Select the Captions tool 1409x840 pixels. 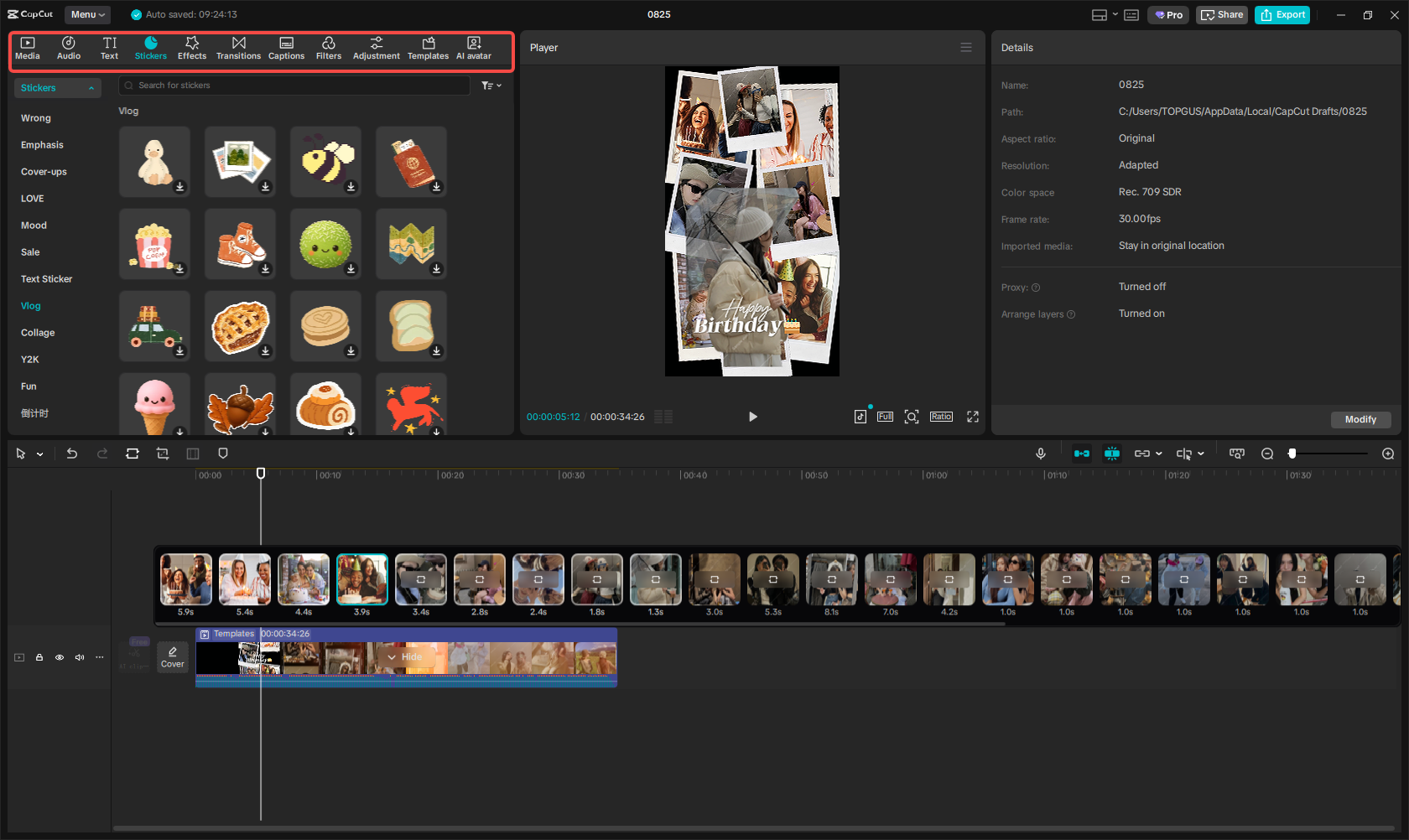click(x=286, y=47)
